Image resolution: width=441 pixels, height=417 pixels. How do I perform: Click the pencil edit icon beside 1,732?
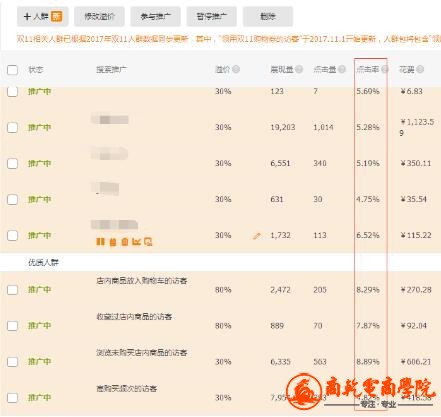pyautogui.click(x=256, y=236)
